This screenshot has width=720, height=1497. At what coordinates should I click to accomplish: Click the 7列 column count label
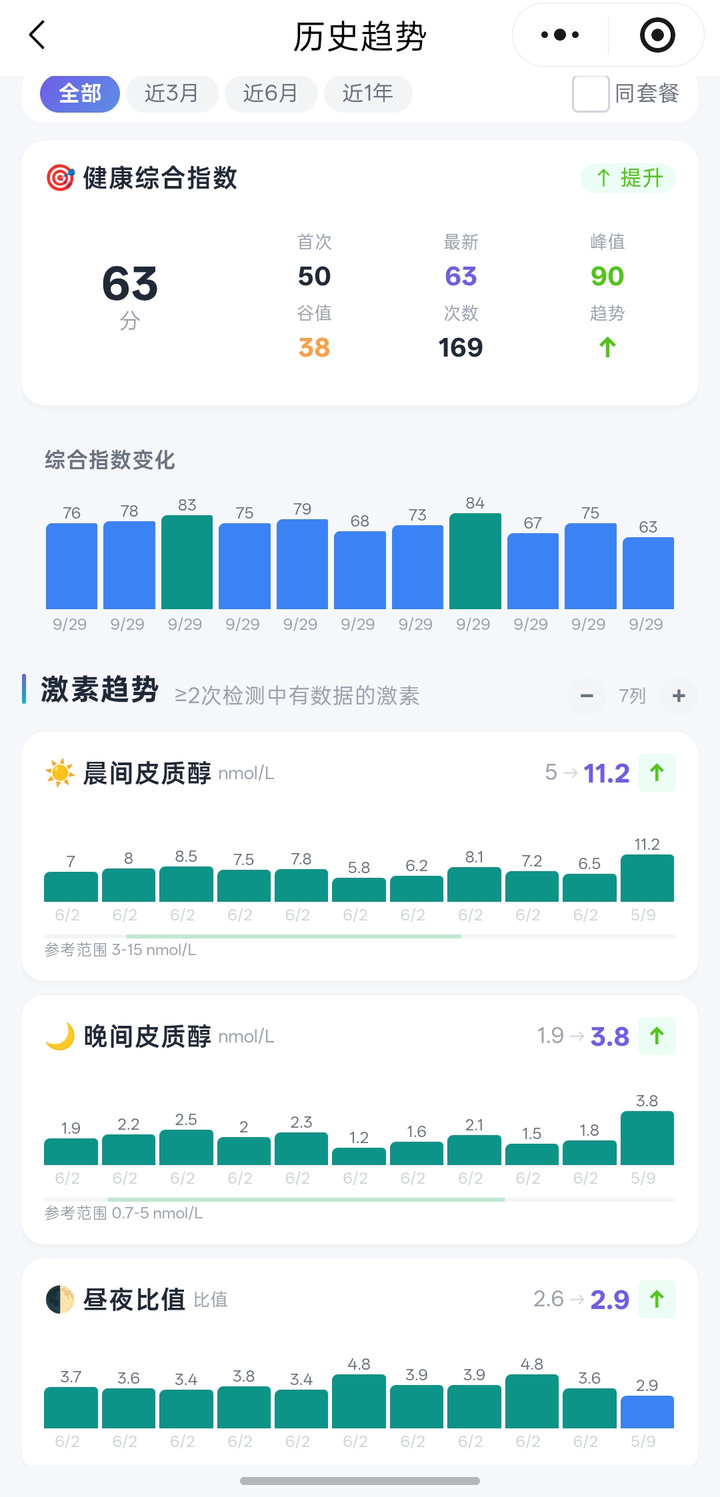tap(632, 696)
